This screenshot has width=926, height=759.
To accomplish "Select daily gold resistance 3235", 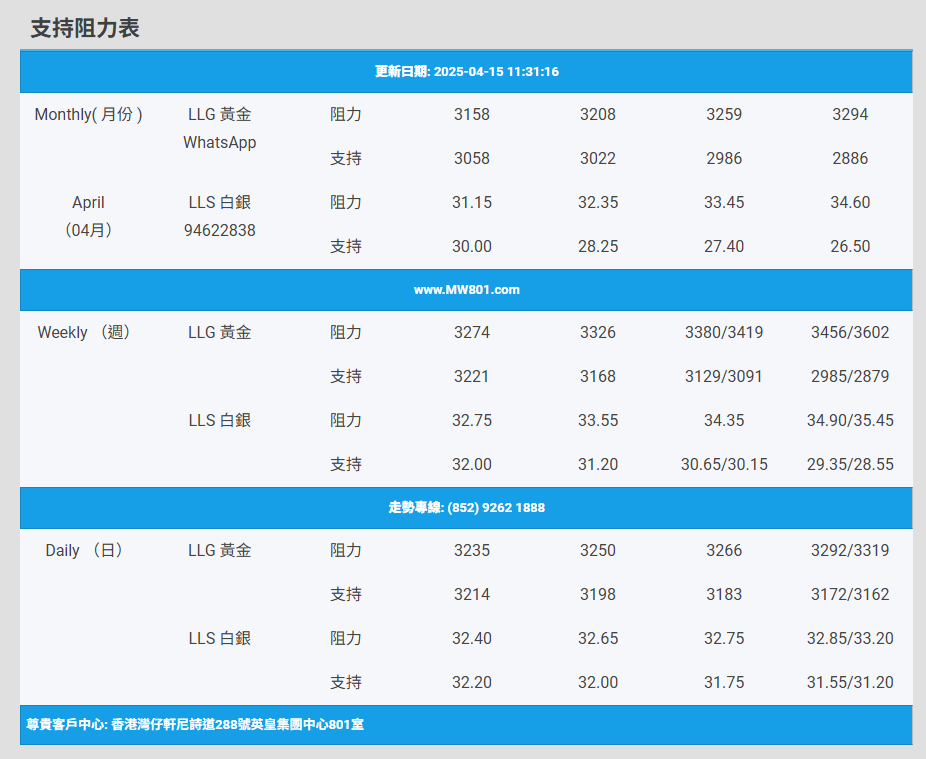I will click(x=472, y=550).
